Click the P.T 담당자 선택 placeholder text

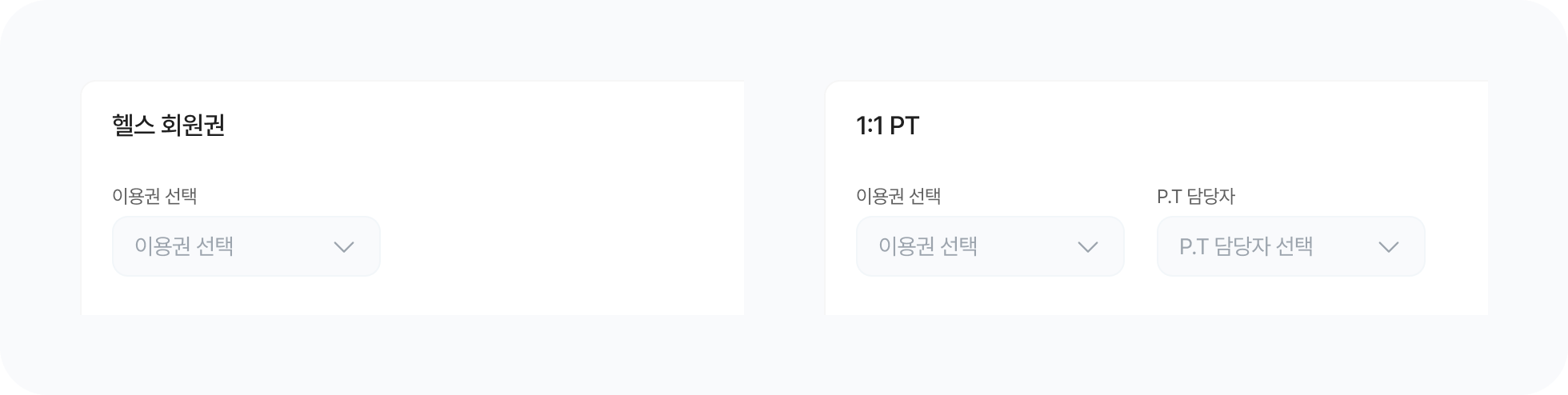(1246, 246)
